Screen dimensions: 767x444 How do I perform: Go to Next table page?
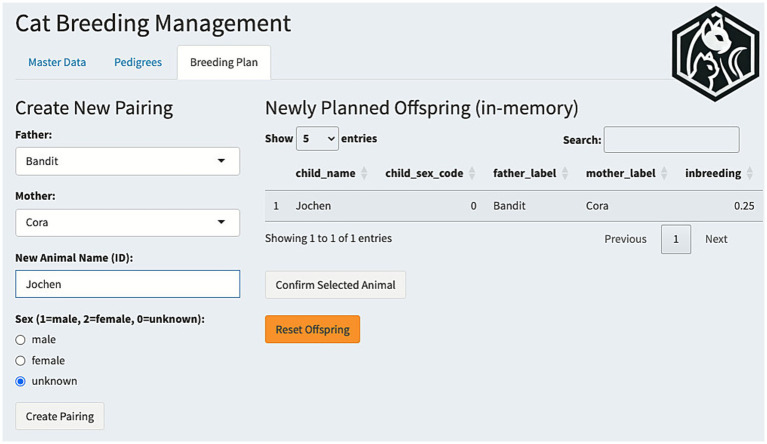tap(716, 239)
